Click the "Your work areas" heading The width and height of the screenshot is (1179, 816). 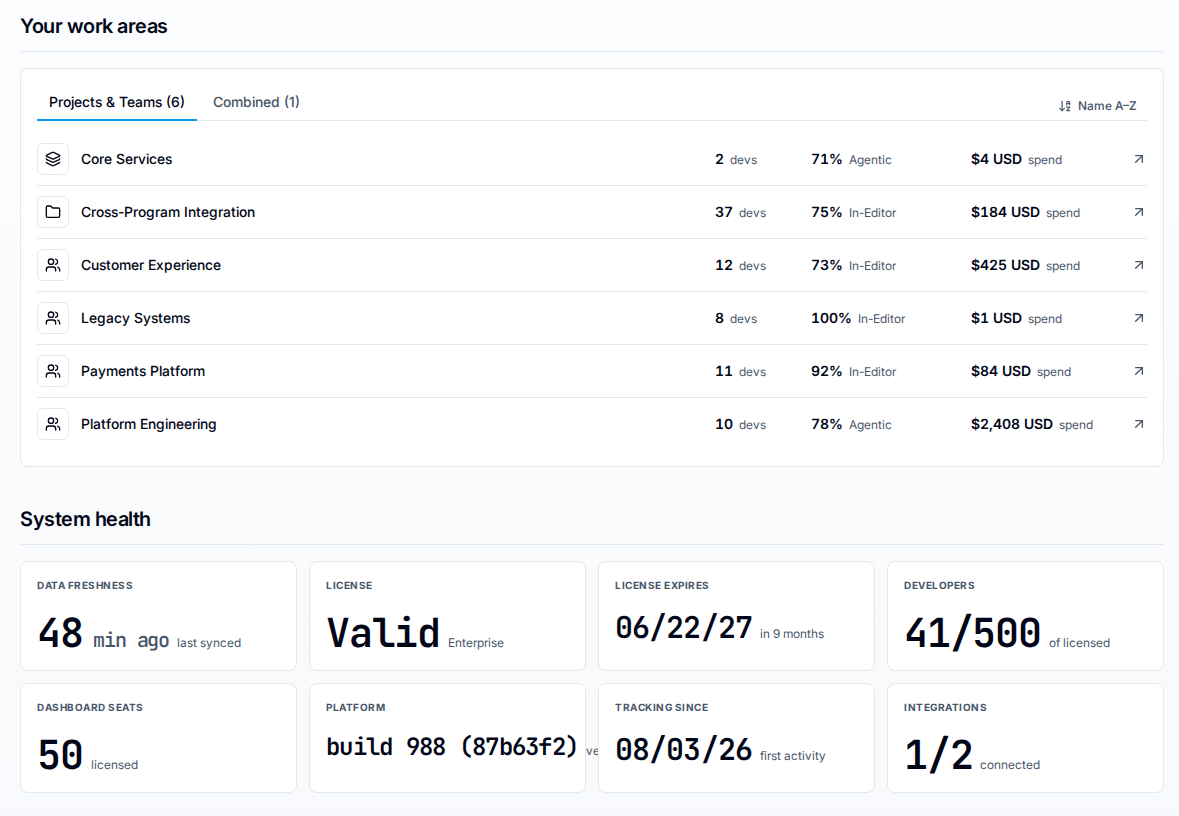coord(94,26)
